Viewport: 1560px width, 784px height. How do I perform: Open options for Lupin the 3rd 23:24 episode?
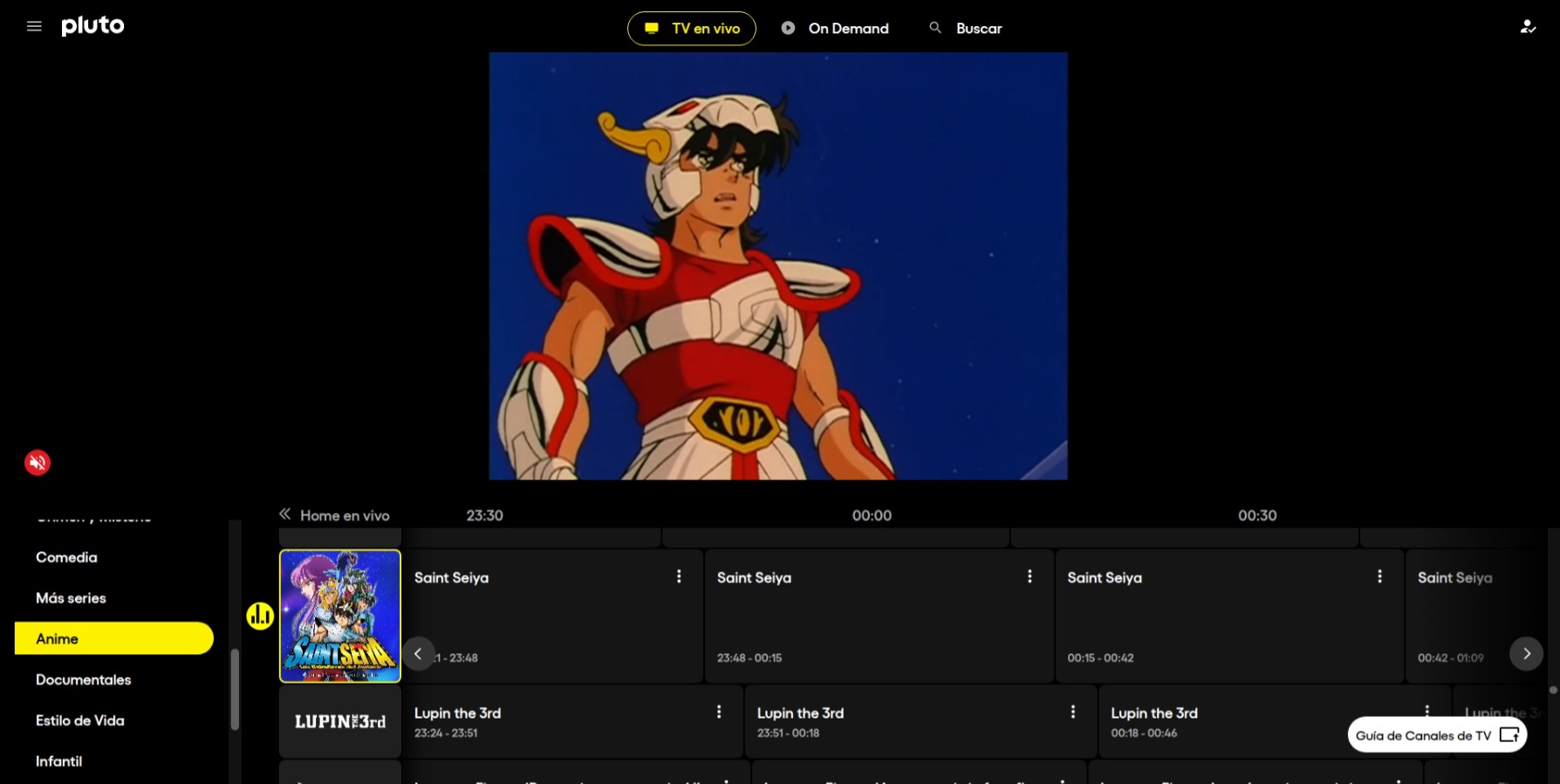click(719, 712)
